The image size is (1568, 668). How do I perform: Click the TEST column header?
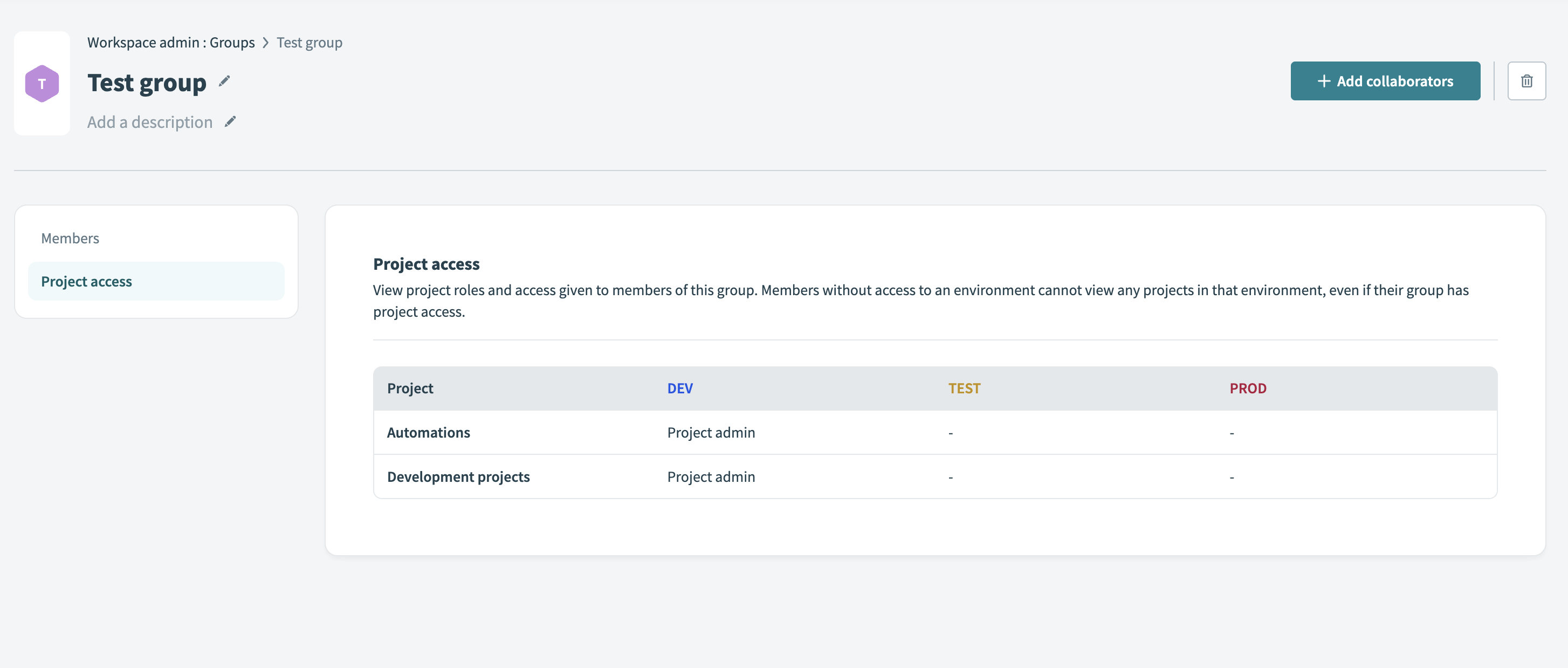coord(964,388)
